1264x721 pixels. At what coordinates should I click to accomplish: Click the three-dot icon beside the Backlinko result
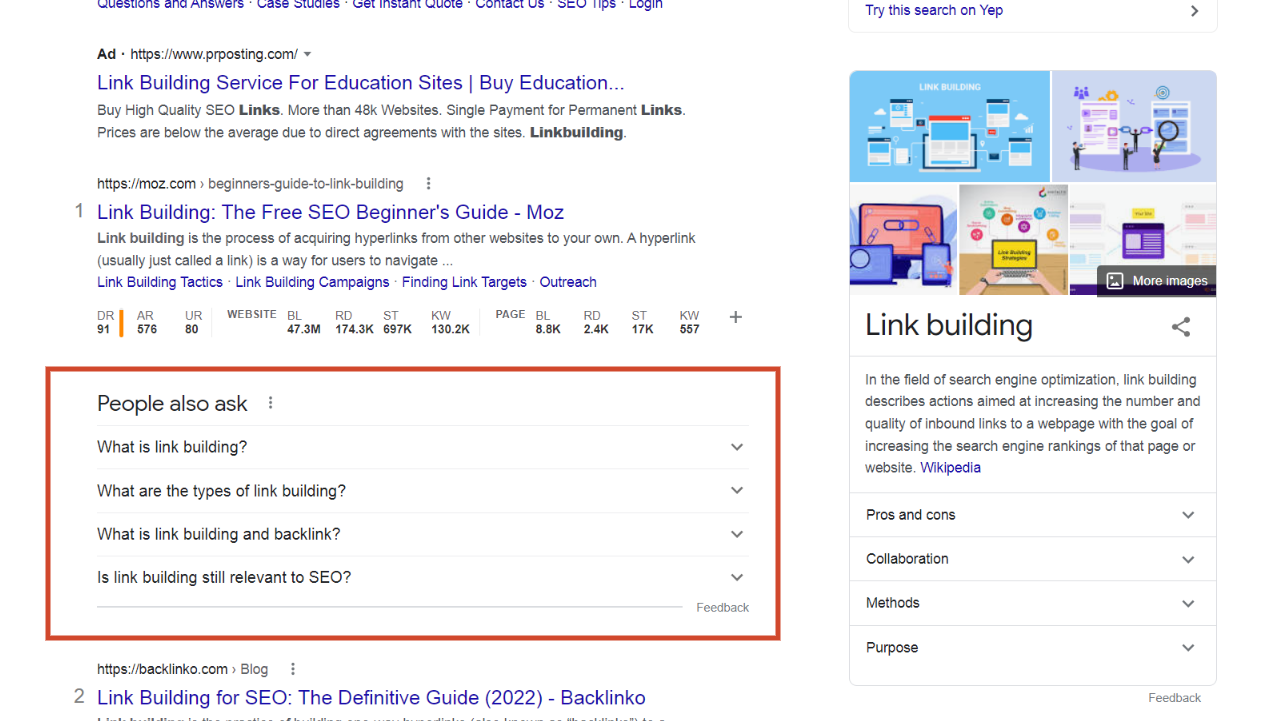[x=292, y=668]
